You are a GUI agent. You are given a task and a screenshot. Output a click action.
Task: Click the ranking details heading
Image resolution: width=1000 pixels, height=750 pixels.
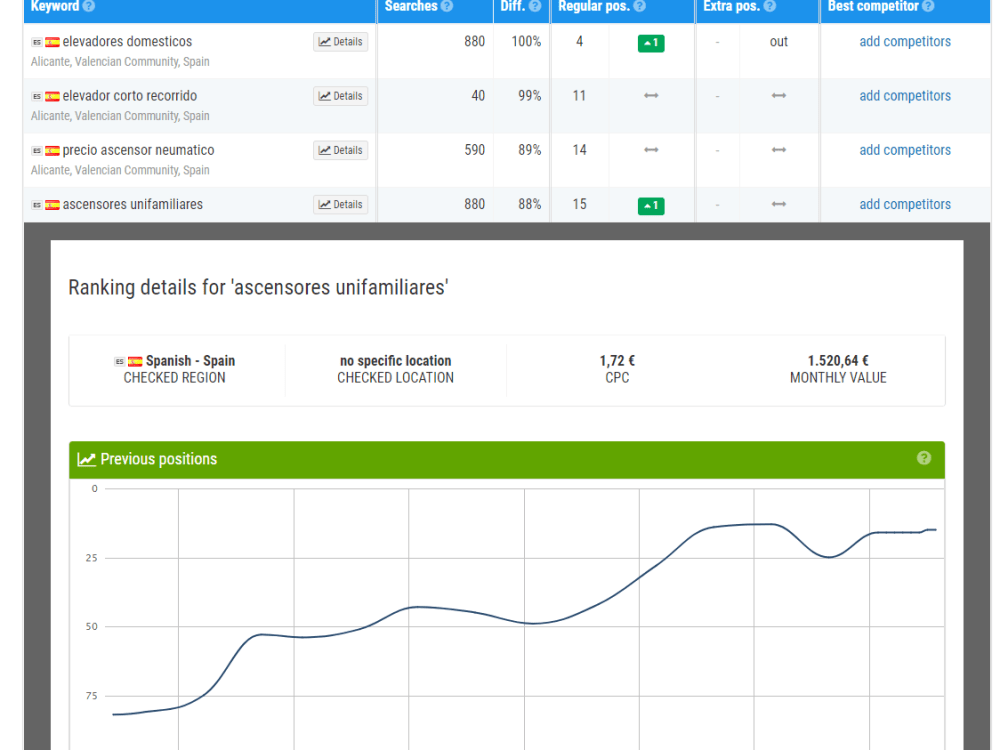(x=258, y=288)
